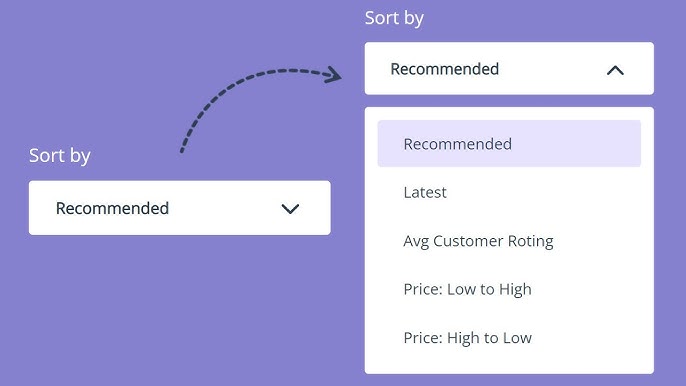Viewport: 686px width, 386px height.
Task: Click the curved dashed arrow's tail end
Action: click(x=182, y=149)
